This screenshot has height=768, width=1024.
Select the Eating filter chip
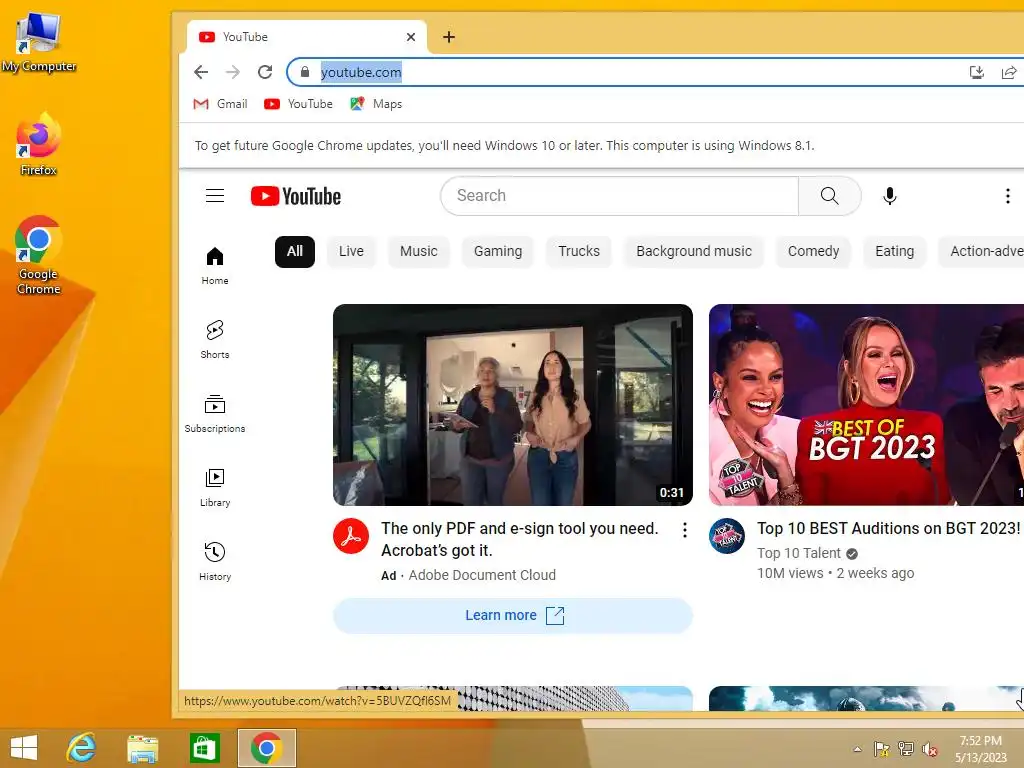(894, 251)
